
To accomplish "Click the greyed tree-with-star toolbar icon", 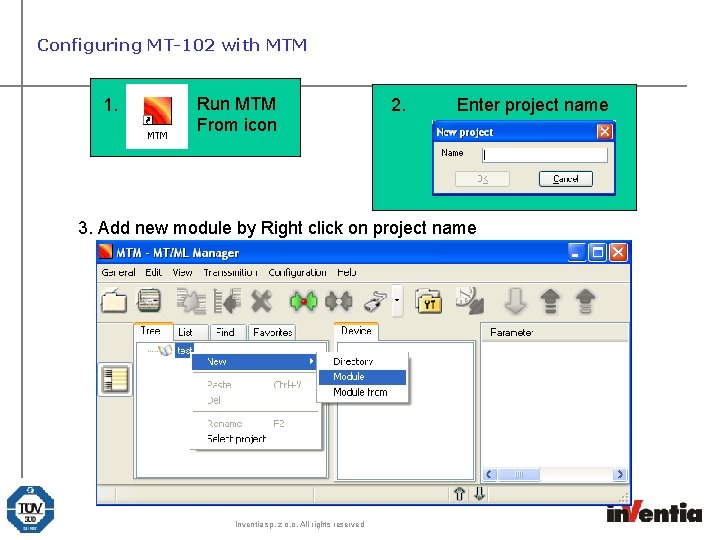I will [191, 301].
